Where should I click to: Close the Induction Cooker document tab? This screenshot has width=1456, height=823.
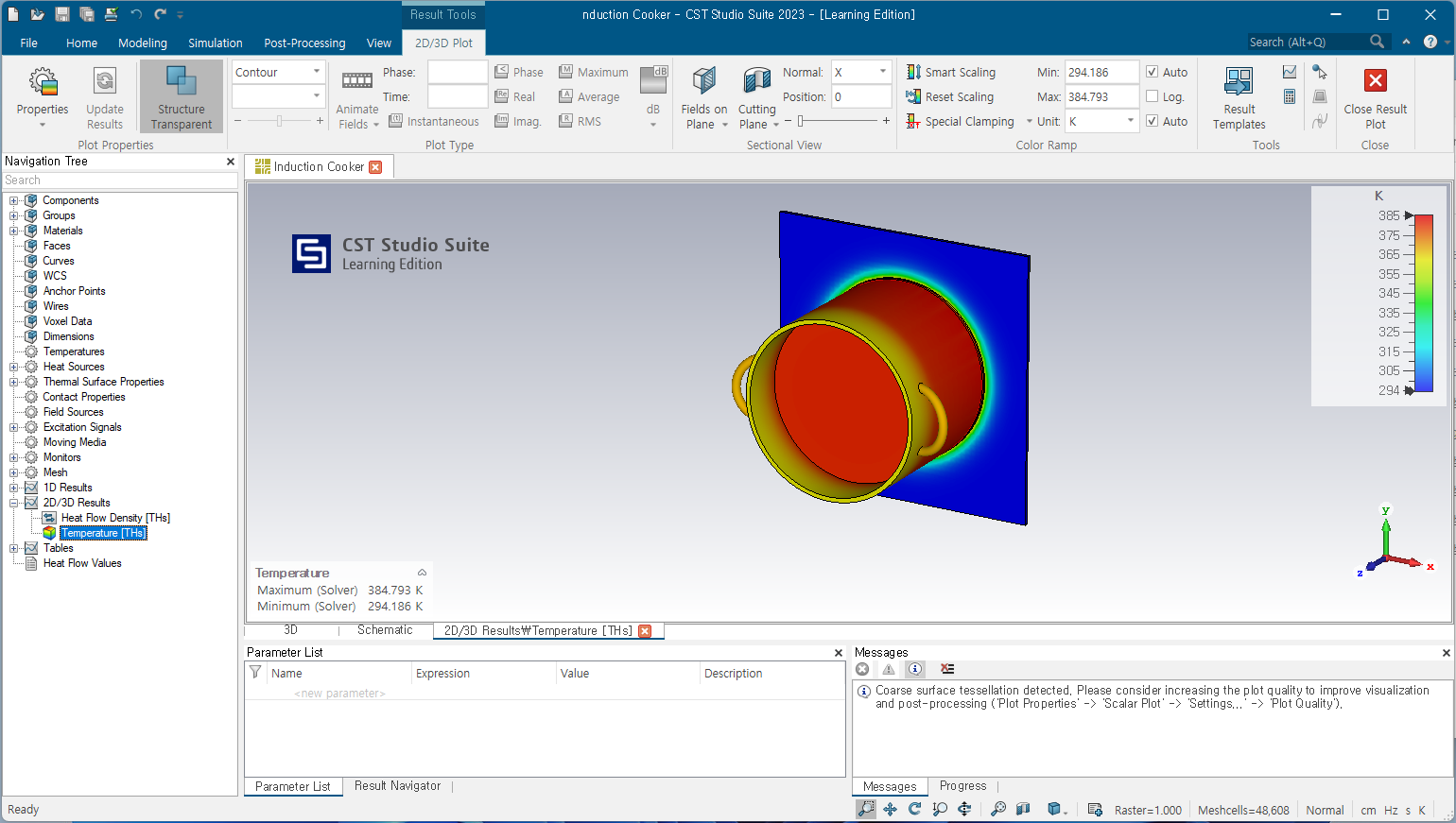coord(375,167)
